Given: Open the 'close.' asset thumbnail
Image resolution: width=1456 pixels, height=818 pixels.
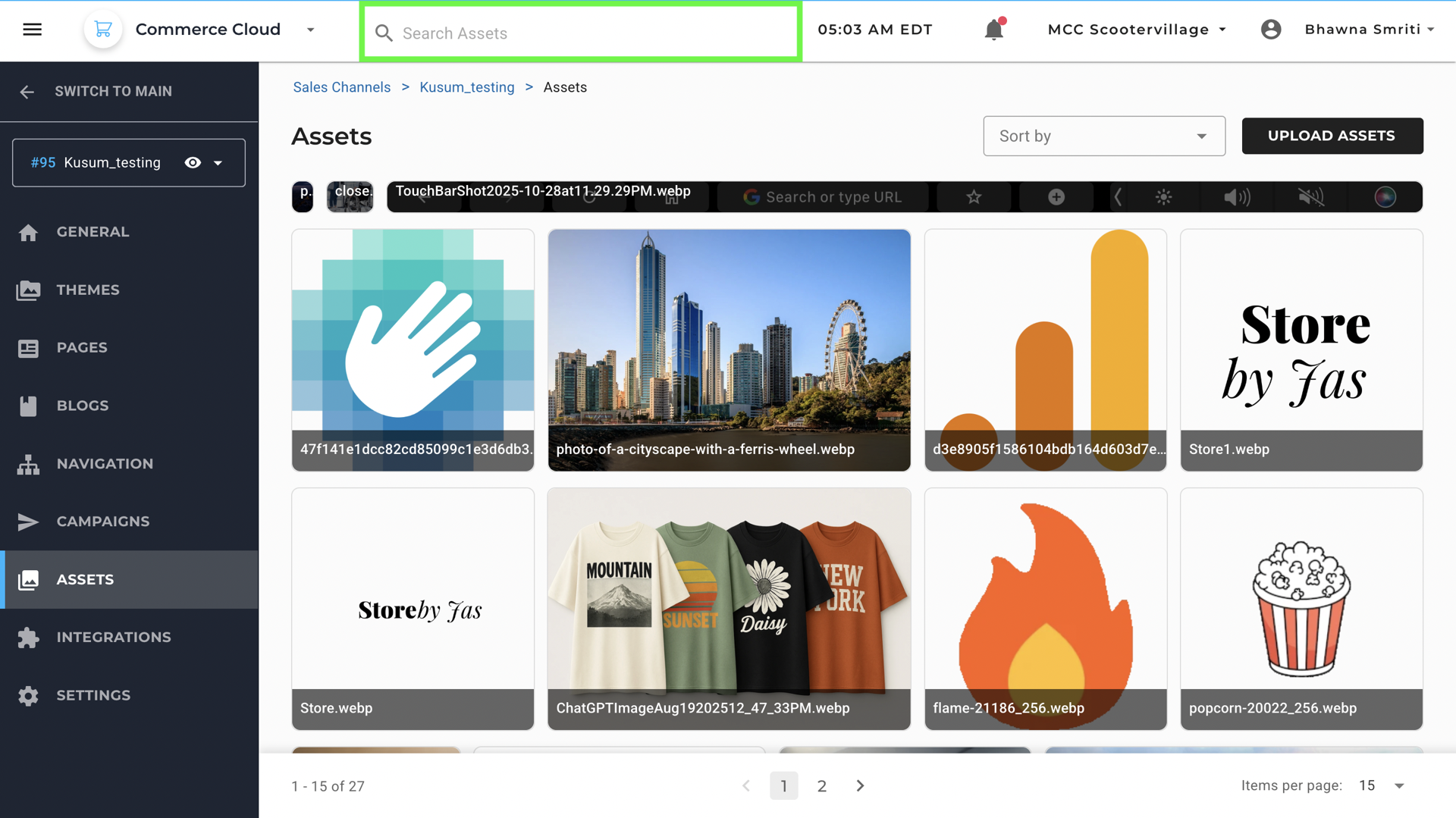Looking at the screenshot, I should pyautogui.click(x=350, y=197).
